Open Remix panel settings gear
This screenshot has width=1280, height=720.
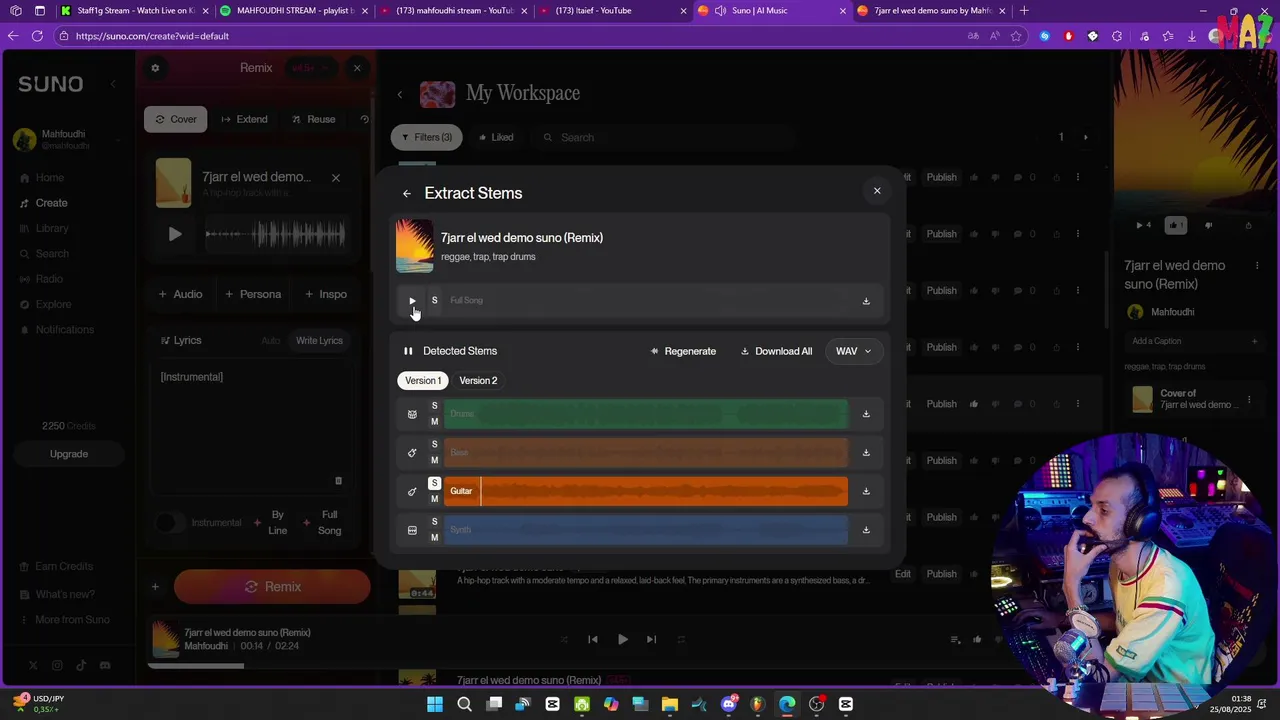pos(155,68)
